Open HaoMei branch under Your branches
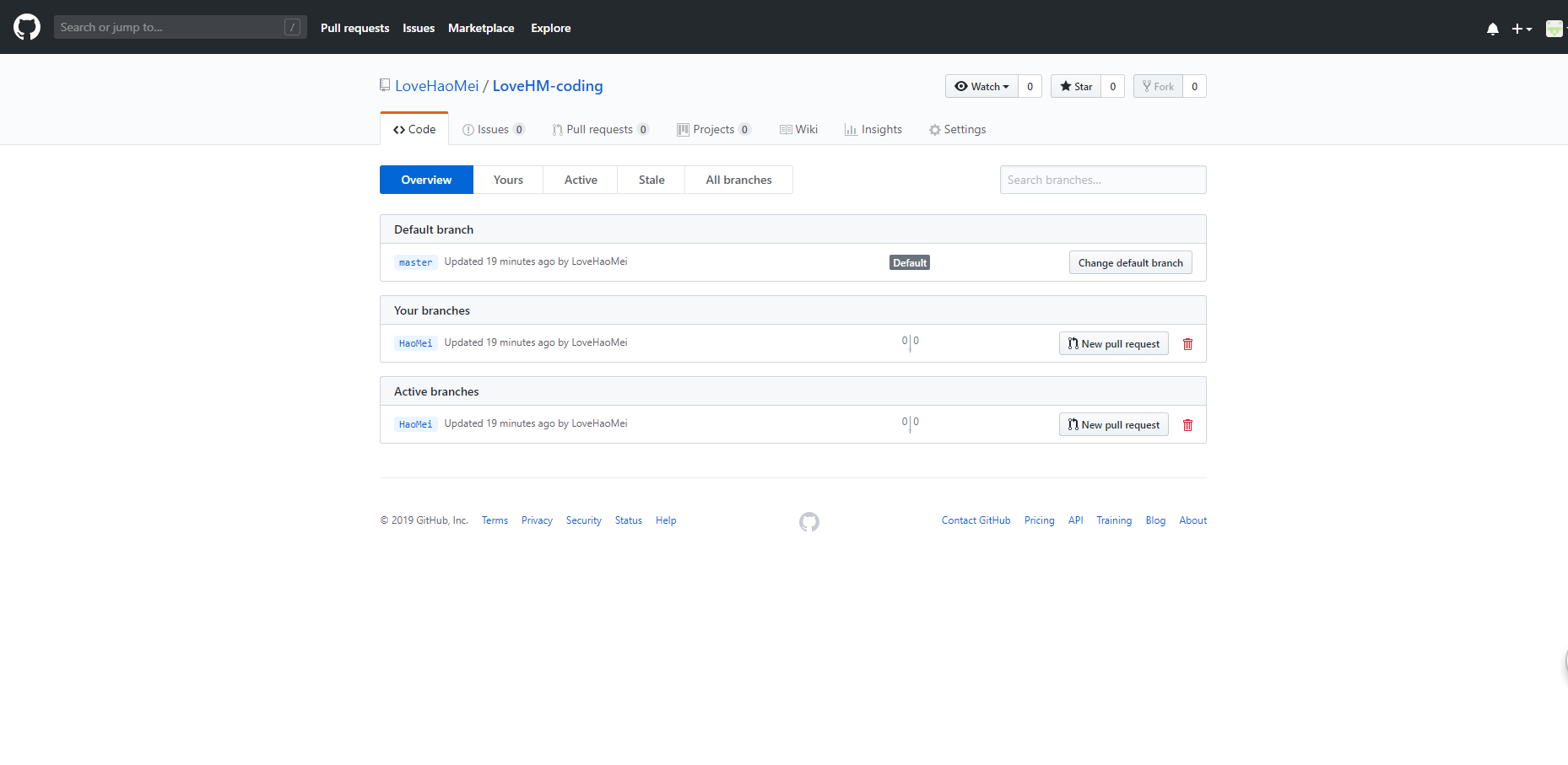The width and height of the screenshot is (1568, 765). [415, 343]
